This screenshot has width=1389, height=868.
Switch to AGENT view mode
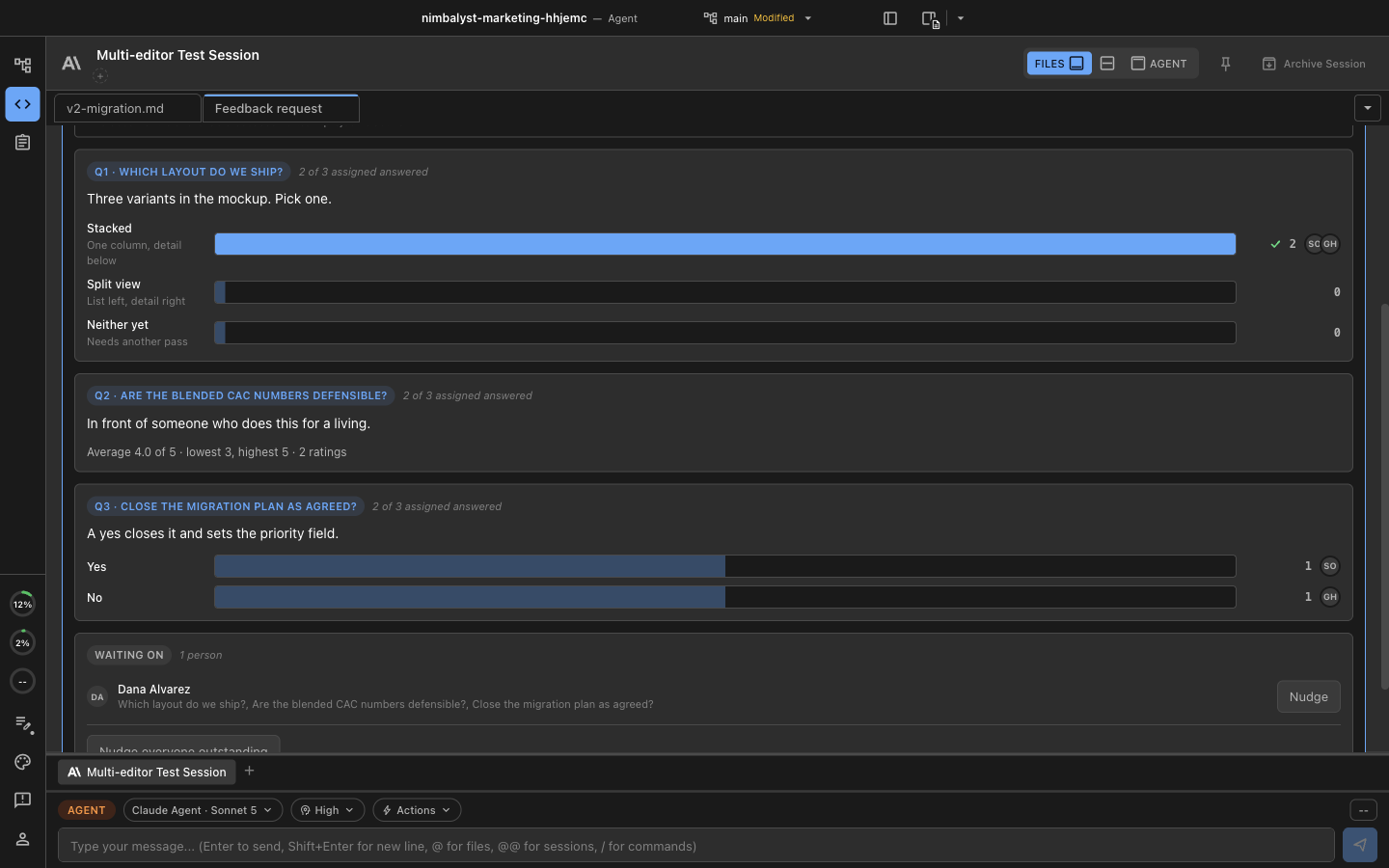coord(1158,64)
